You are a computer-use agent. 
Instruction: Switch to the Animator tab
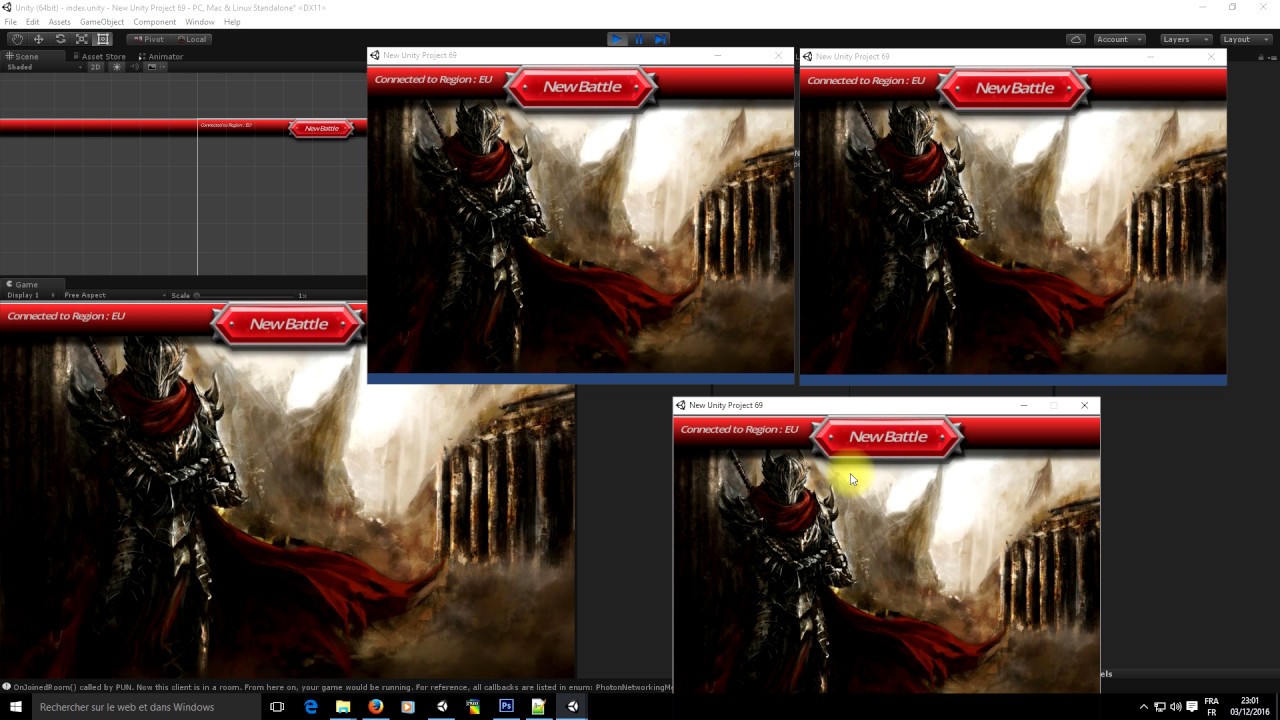[x=161, y=56]
